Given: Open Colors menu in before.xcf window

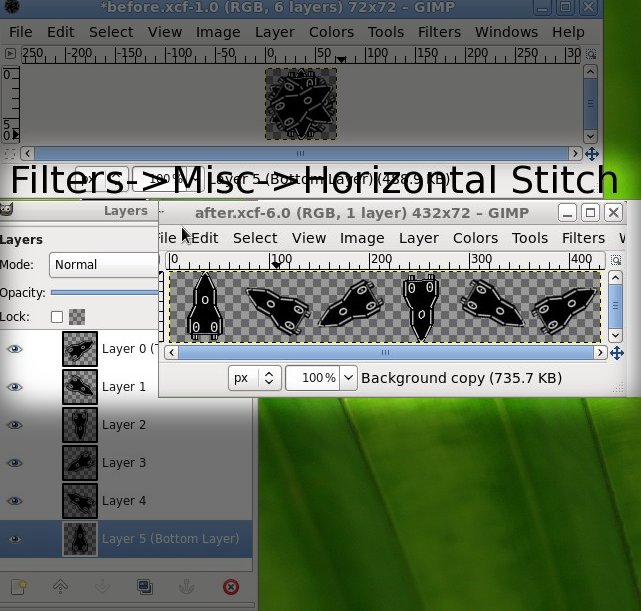Looking at the screenshot, I should point(331,32).
